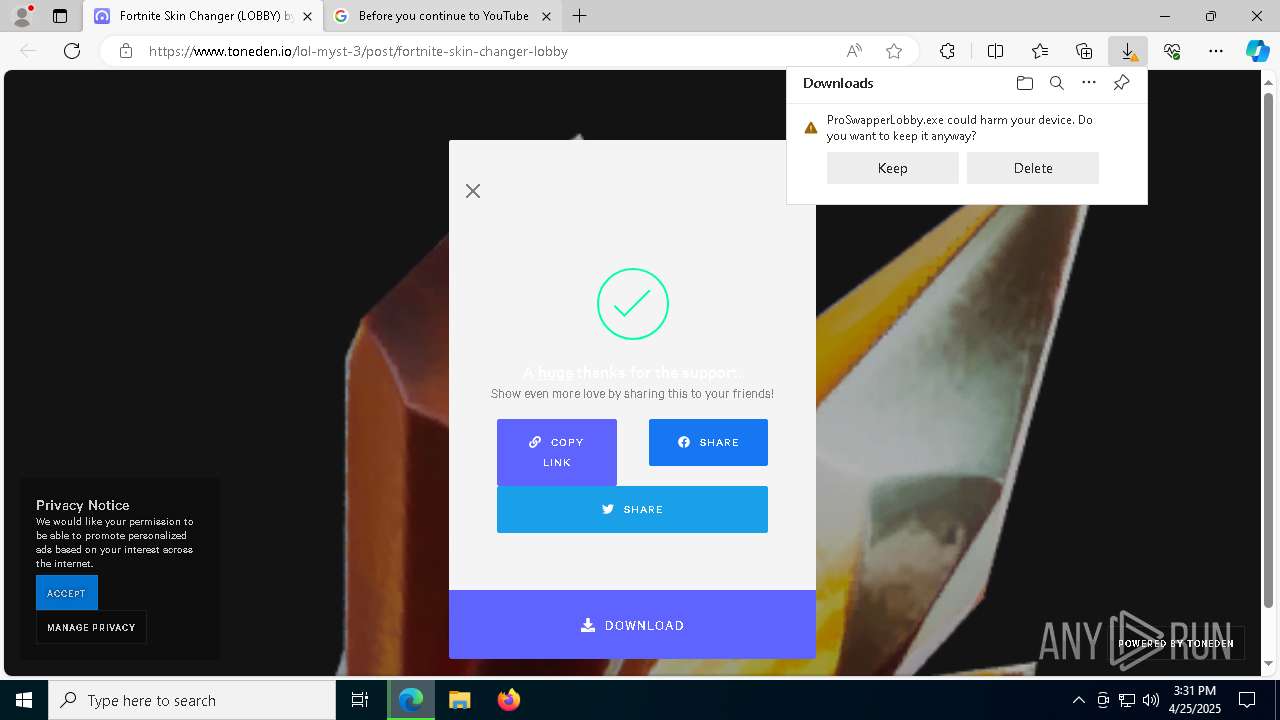Activate Read aloud icon
Image resolution: width=1280 pixels, height=720 pixels.
854,51
